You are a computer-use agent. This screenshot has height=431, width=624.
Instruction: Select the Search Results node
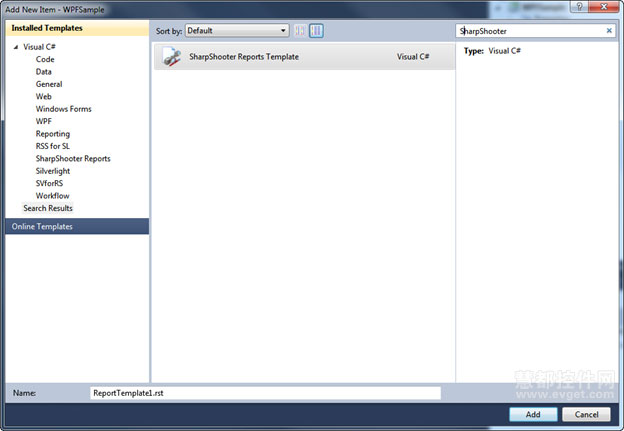pos(48,208)
